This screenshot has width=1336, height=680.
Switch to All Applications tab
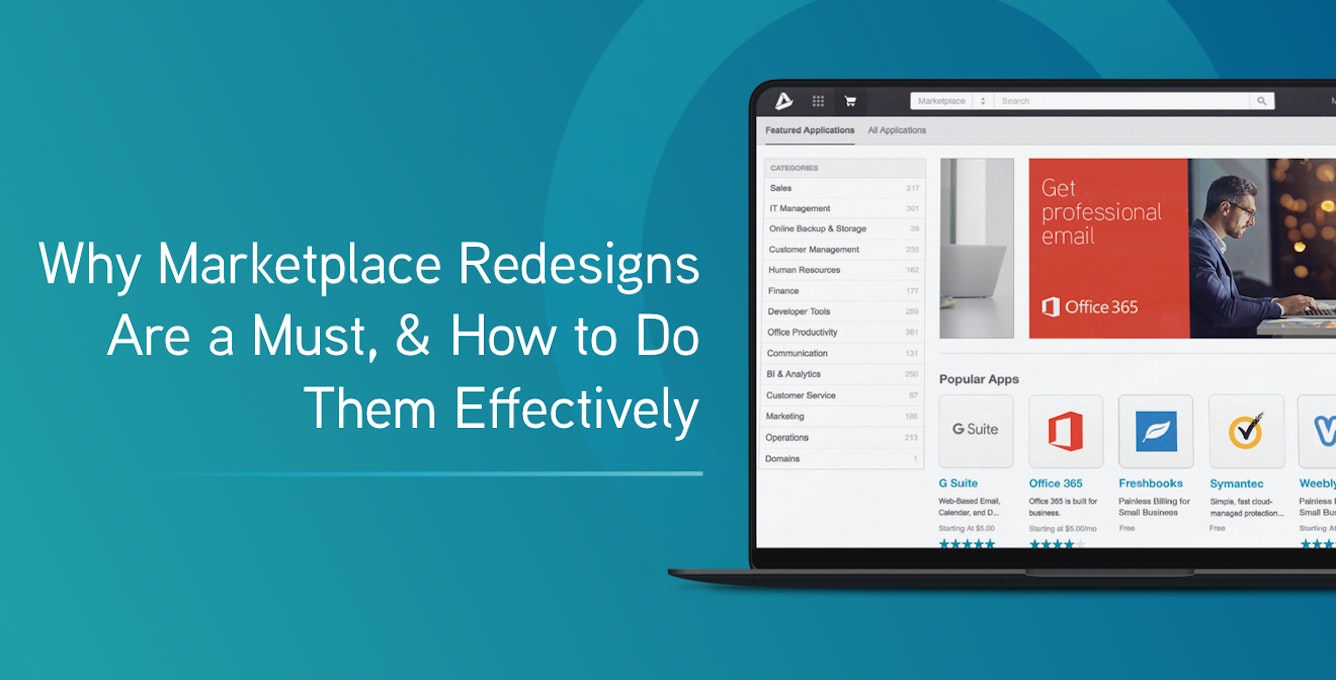[x=897, y=130]
